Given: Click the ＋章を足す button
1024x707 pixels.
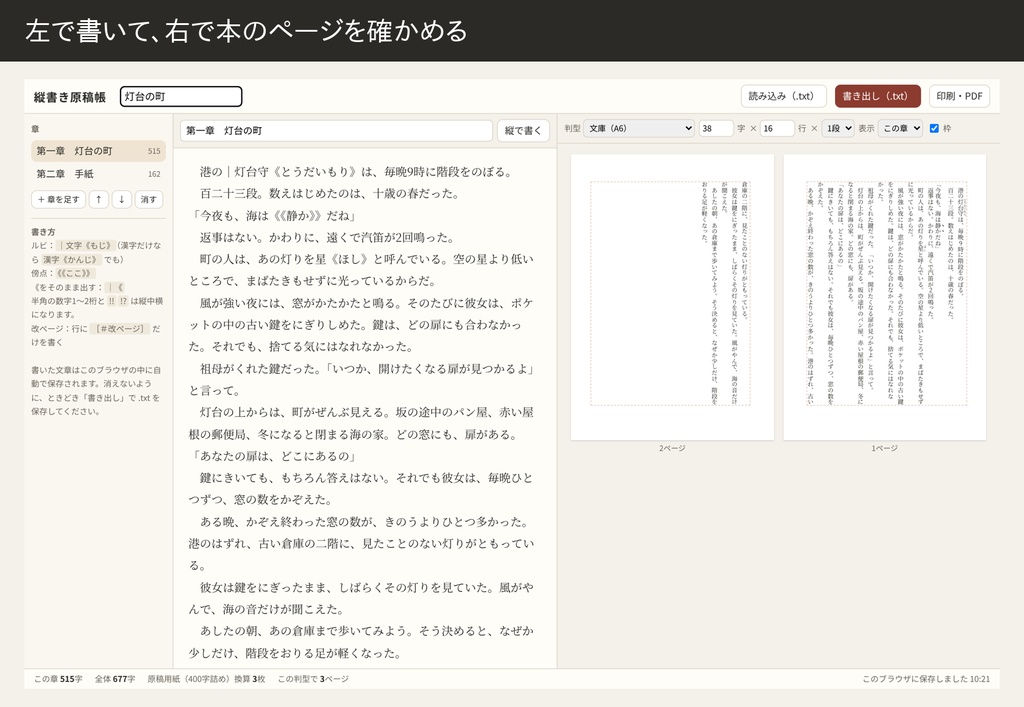Looking at the screenshot, I should pos(59,200).
